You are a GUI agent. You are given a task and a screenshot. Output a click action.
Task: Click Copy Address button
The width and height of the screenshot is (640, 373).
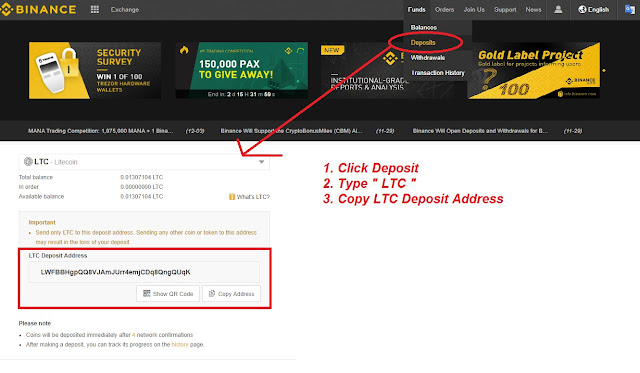231,293
